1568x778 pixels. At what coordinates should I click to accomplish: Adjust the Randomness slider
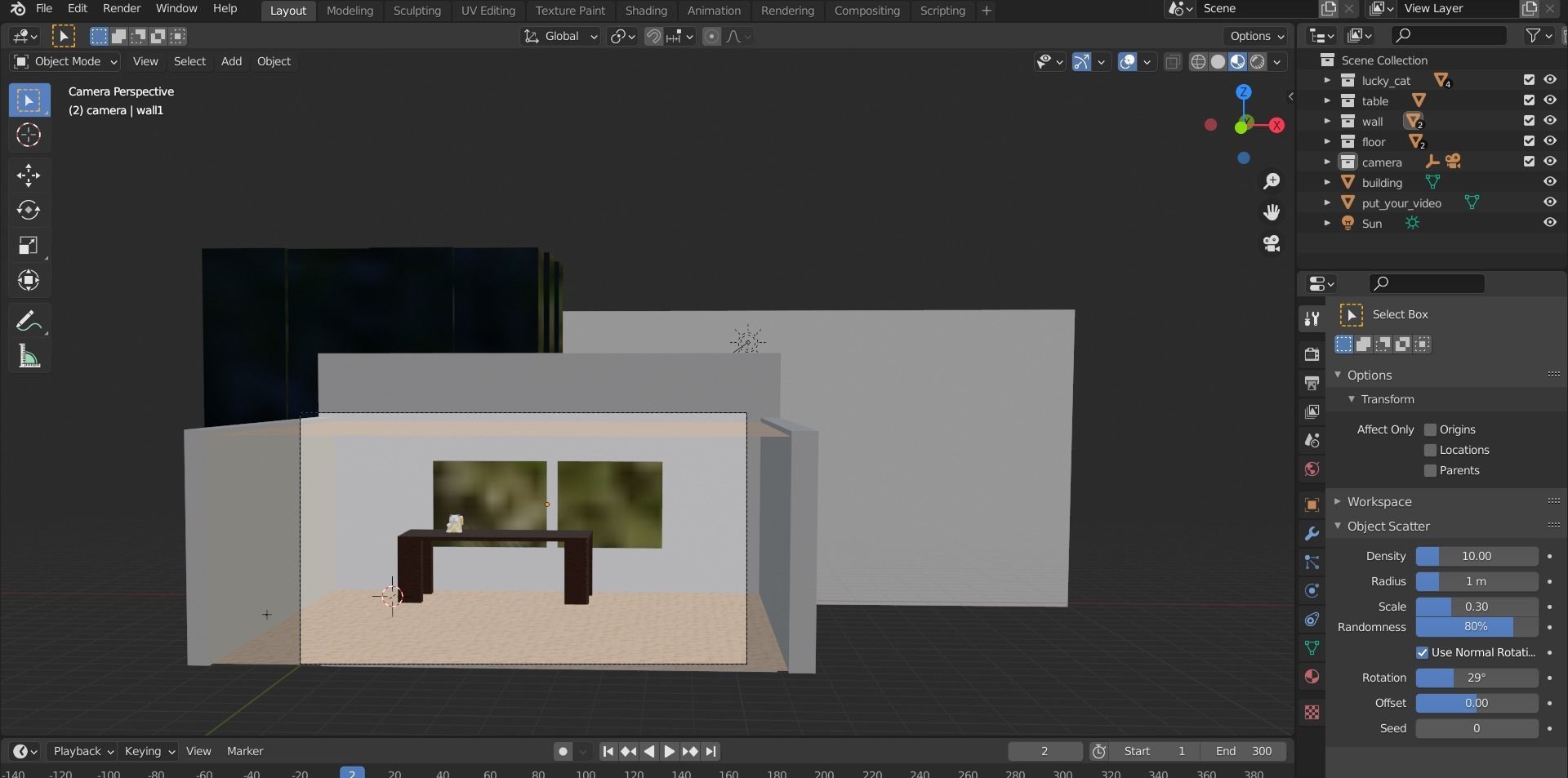pos(1477,627)
